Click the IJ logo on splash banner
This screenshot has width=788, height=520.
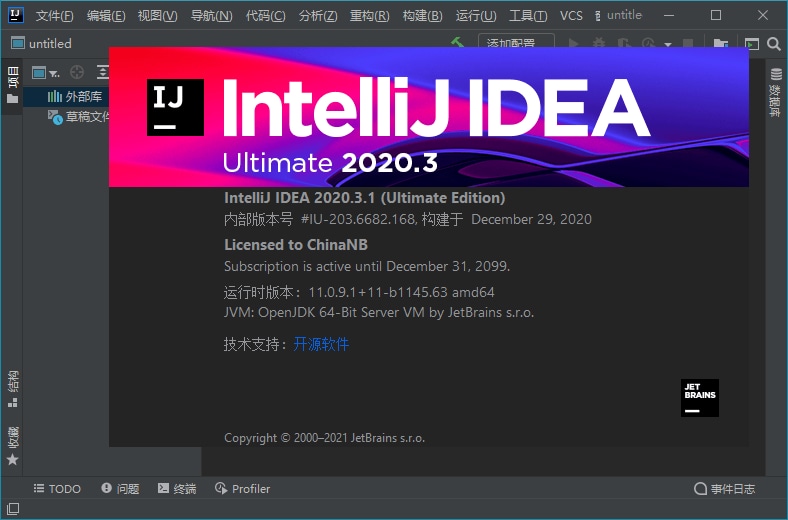click(175, 107)
